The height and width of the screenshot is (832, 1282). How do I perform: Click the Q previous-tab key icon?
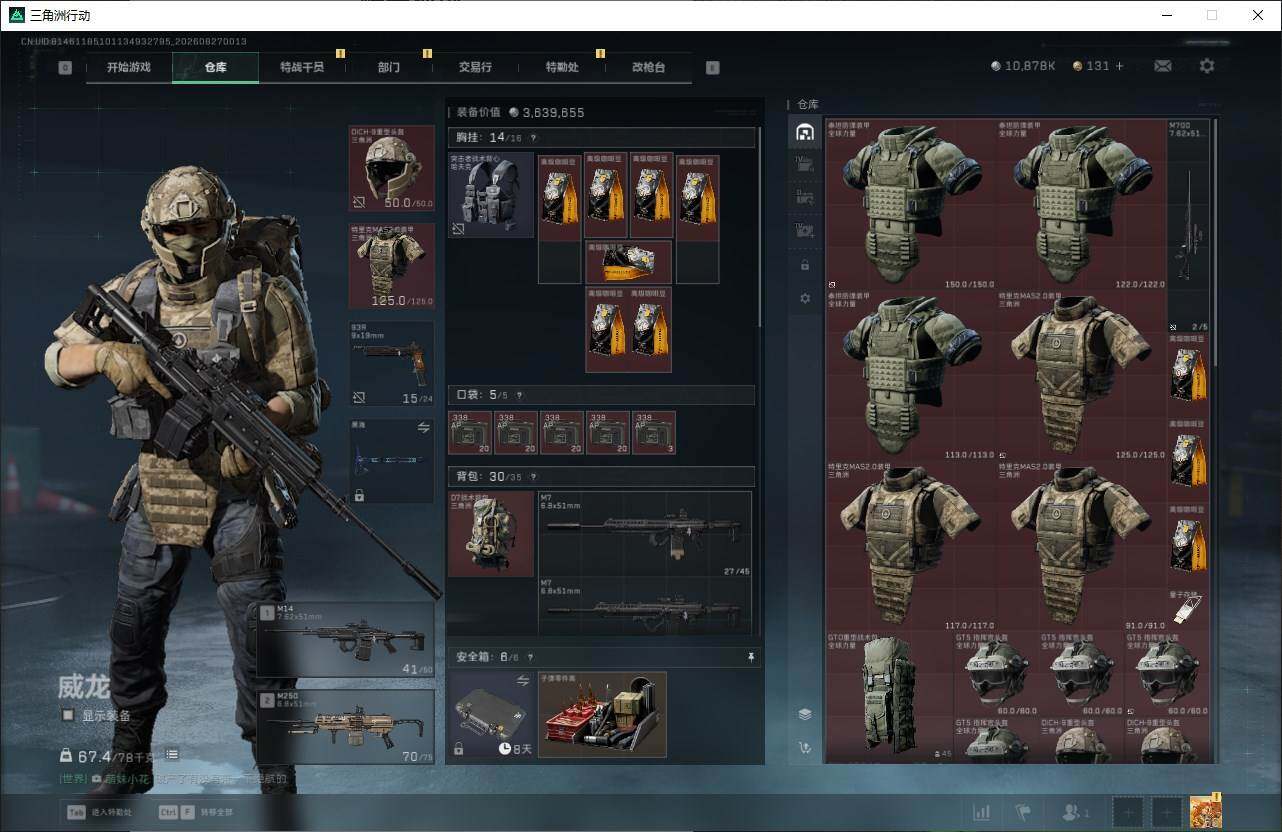click(65, 67)
